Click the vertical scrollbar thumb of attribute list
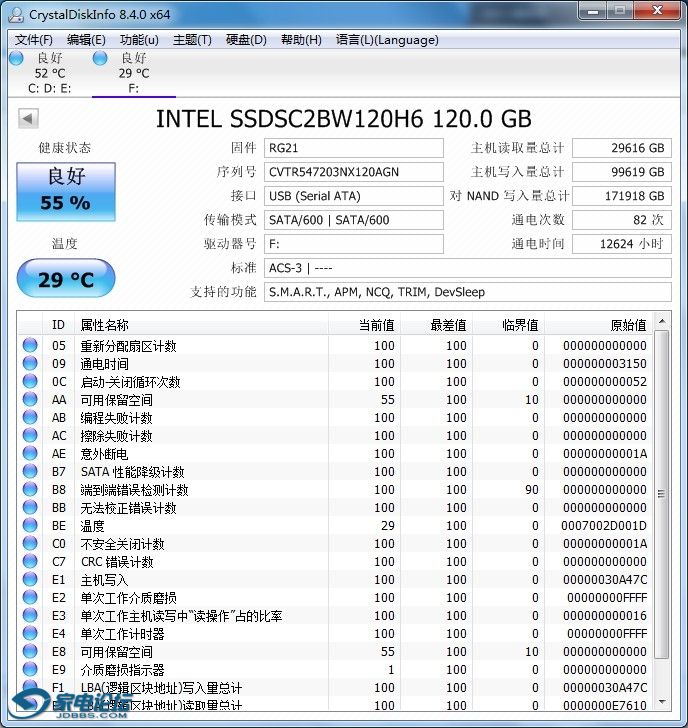Image resolution: width=688 pixels, height=728 pixels. point(662,494)
